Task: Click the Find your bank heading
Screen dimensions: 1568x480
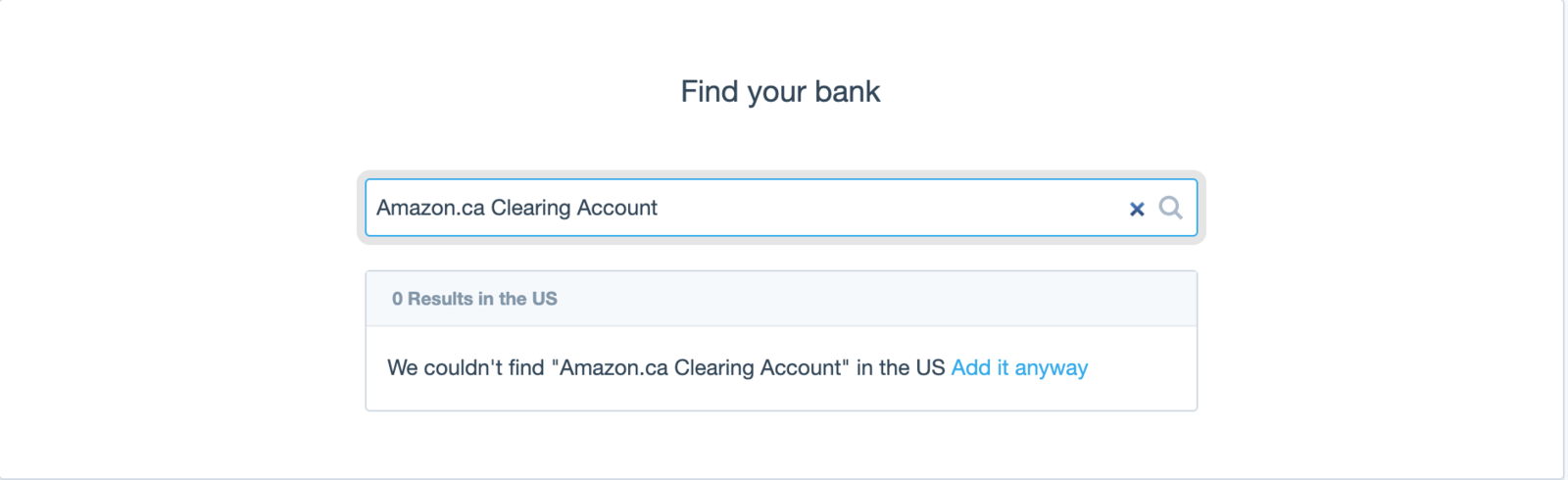Action: pyautogui.click(x=781, y=91)
